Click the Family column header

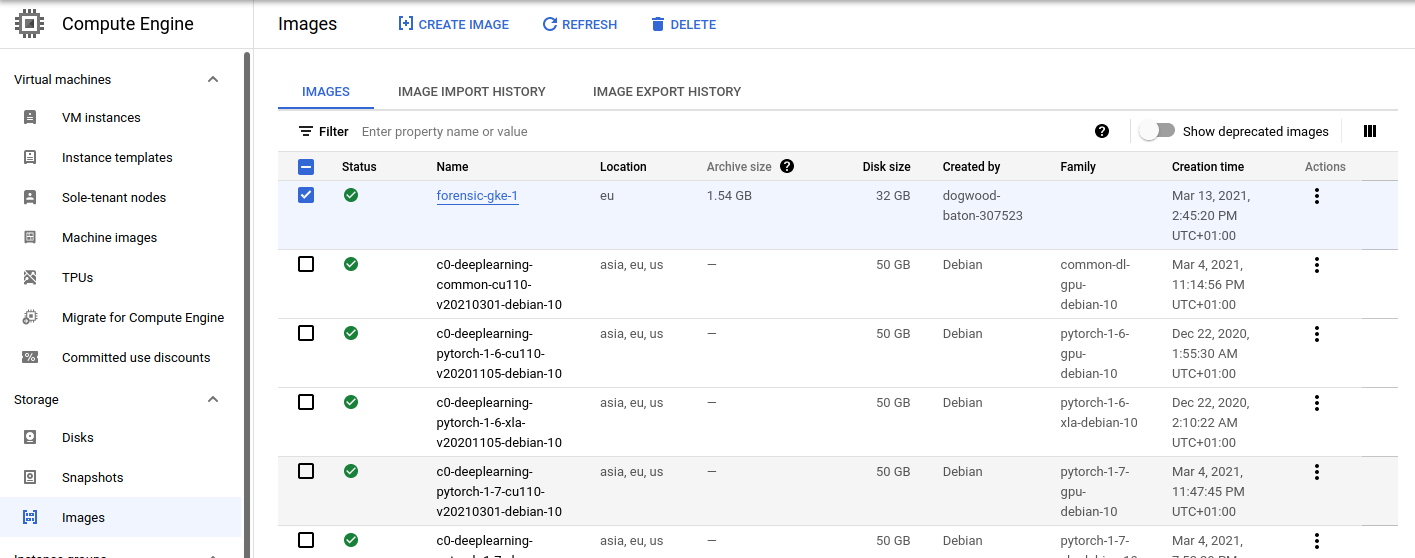[1078, 167]
